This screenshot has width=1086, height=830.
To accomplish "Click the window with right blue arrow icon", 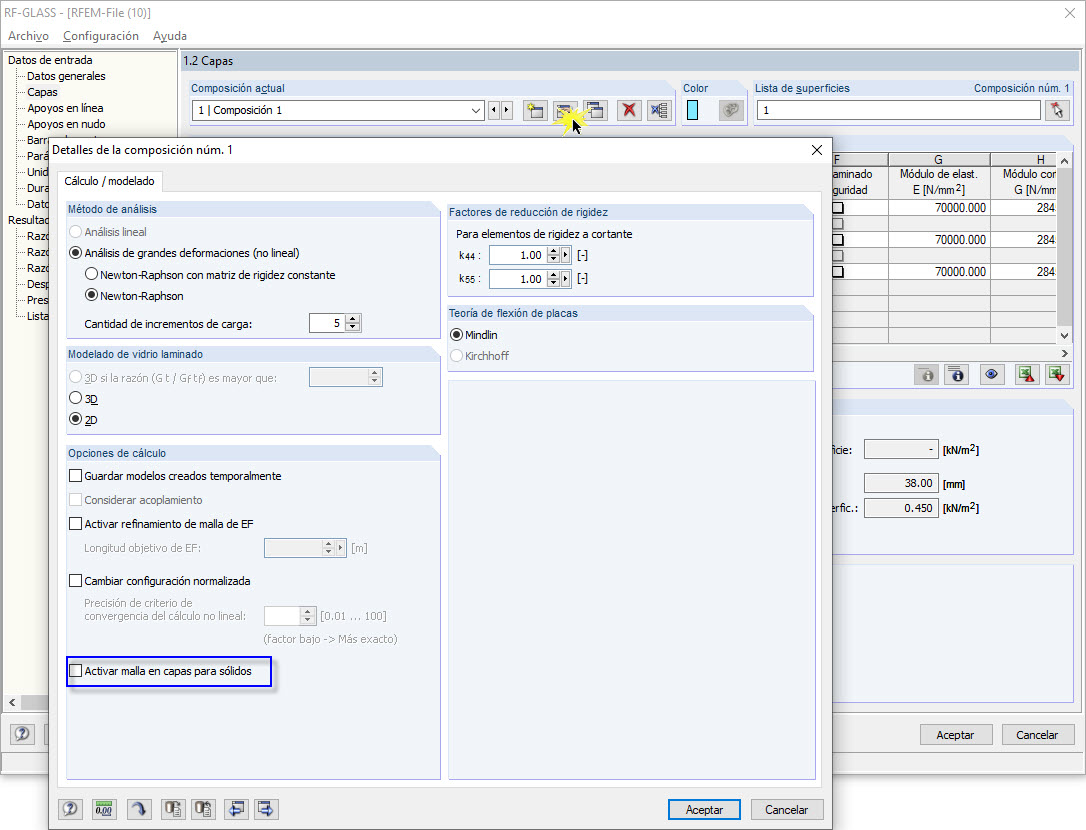I will click(x=266, y=809).
